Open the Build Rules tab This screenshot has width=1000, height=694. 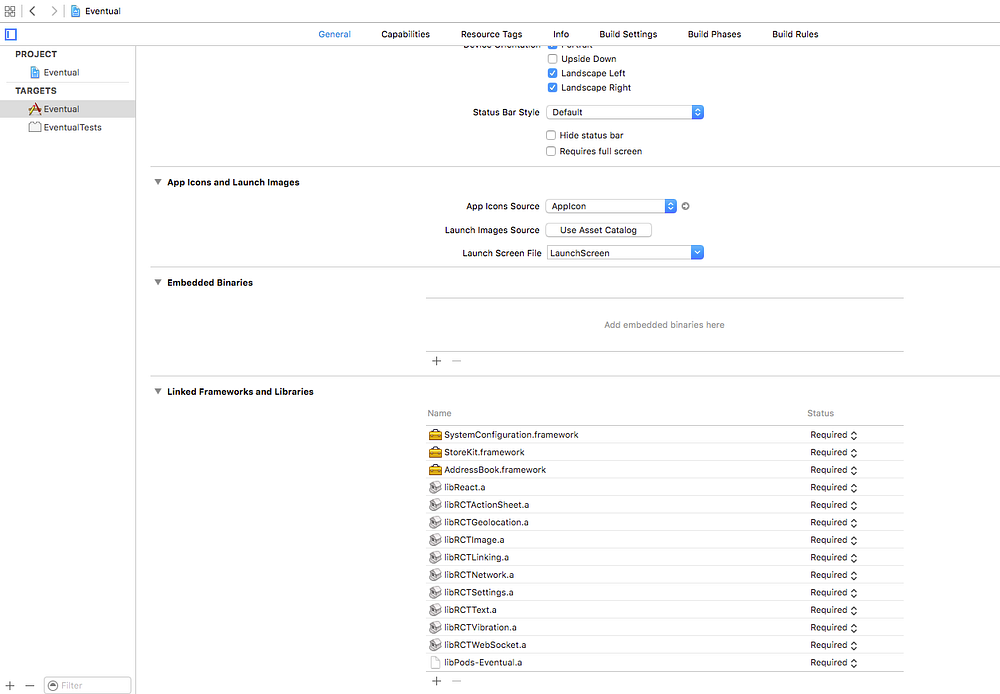[795, 34]
